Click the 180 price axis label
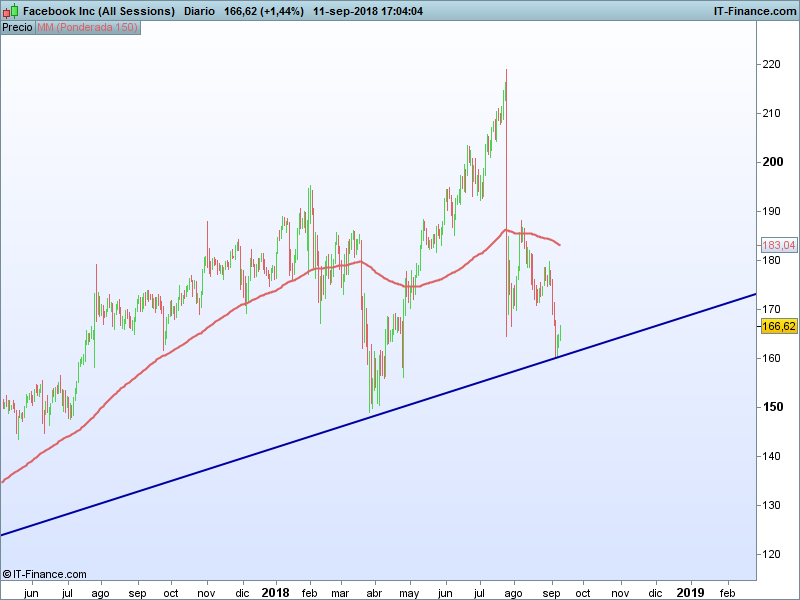The height and width of the screenshot is (600, 800). tap(771, 260)
